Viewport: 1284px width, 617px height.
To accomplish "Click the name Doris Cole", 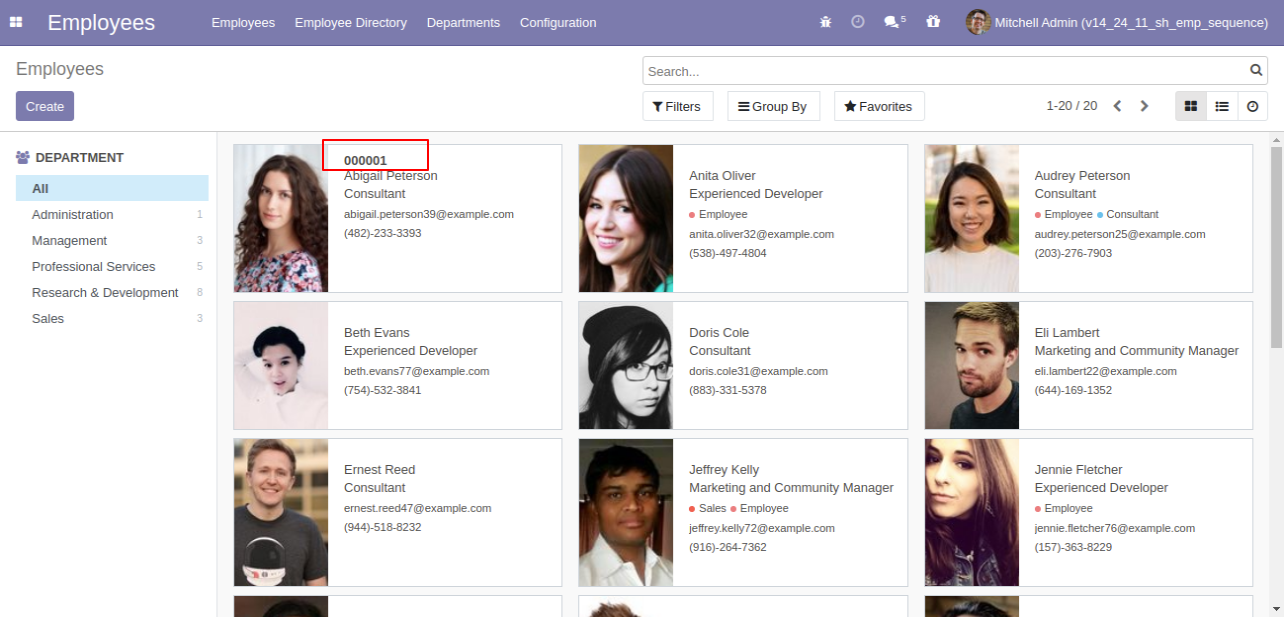I will tap(719, 333).
